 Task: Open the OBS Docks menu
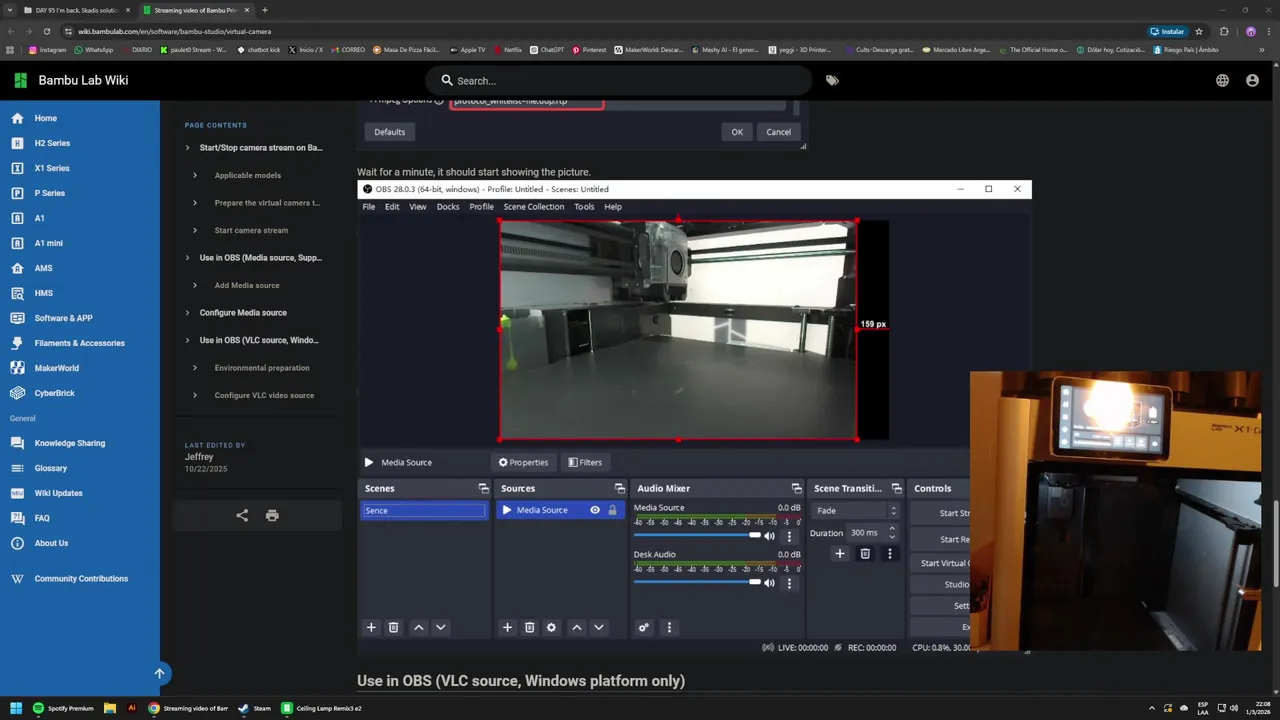[x=447, y=207]
